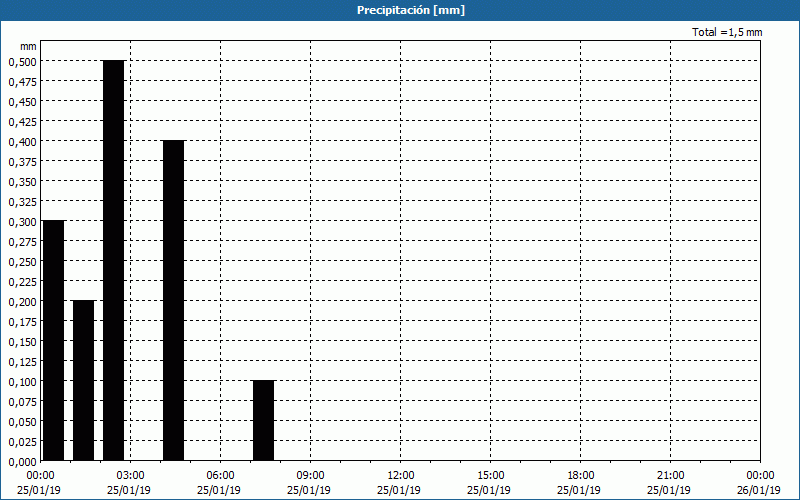Click the 'mm' unit label above the y-axis
Viewport: 800px width, 500px height.
pyautogui.click(x=29, y=46)
